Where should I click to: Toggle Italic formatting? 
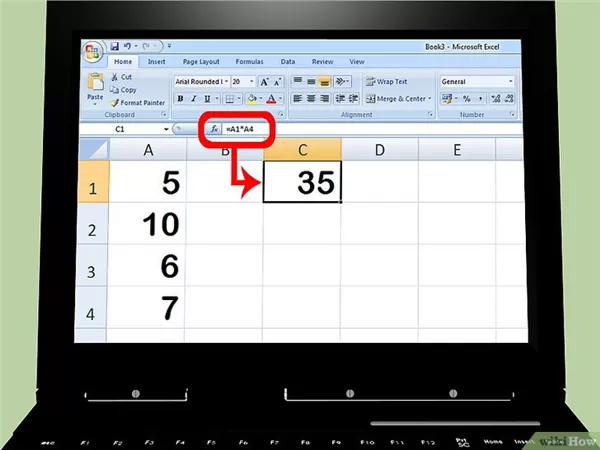tap(194, 99)
